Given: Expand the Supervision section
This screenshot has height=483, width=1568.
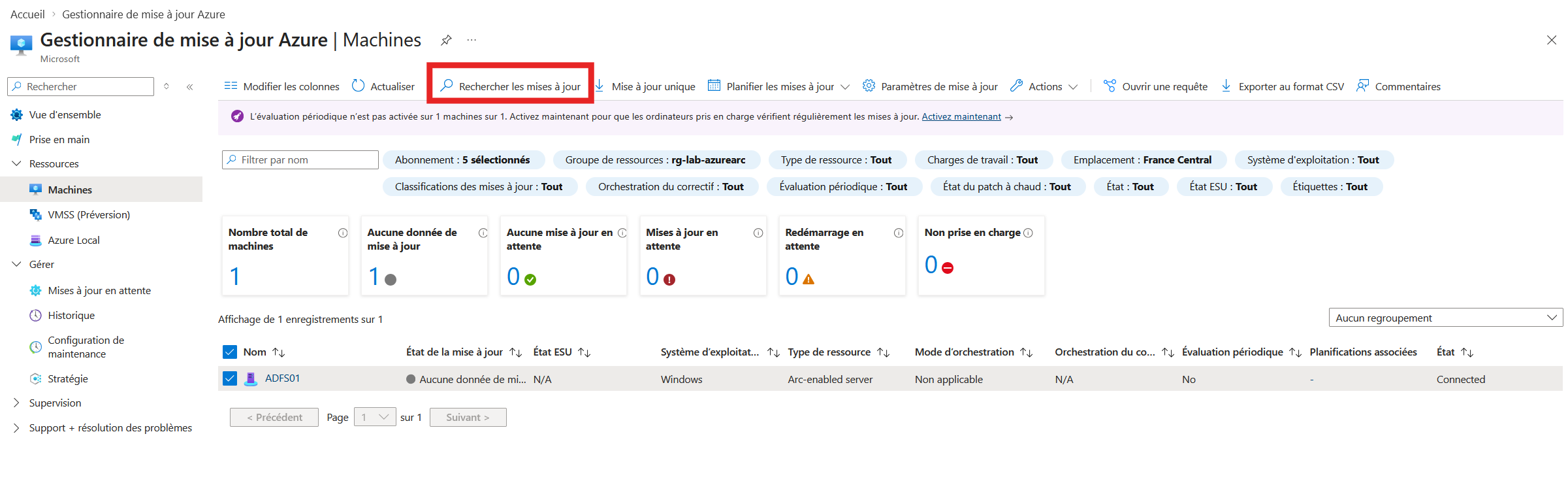Looking at the screenshot, I should click(17, 403).
